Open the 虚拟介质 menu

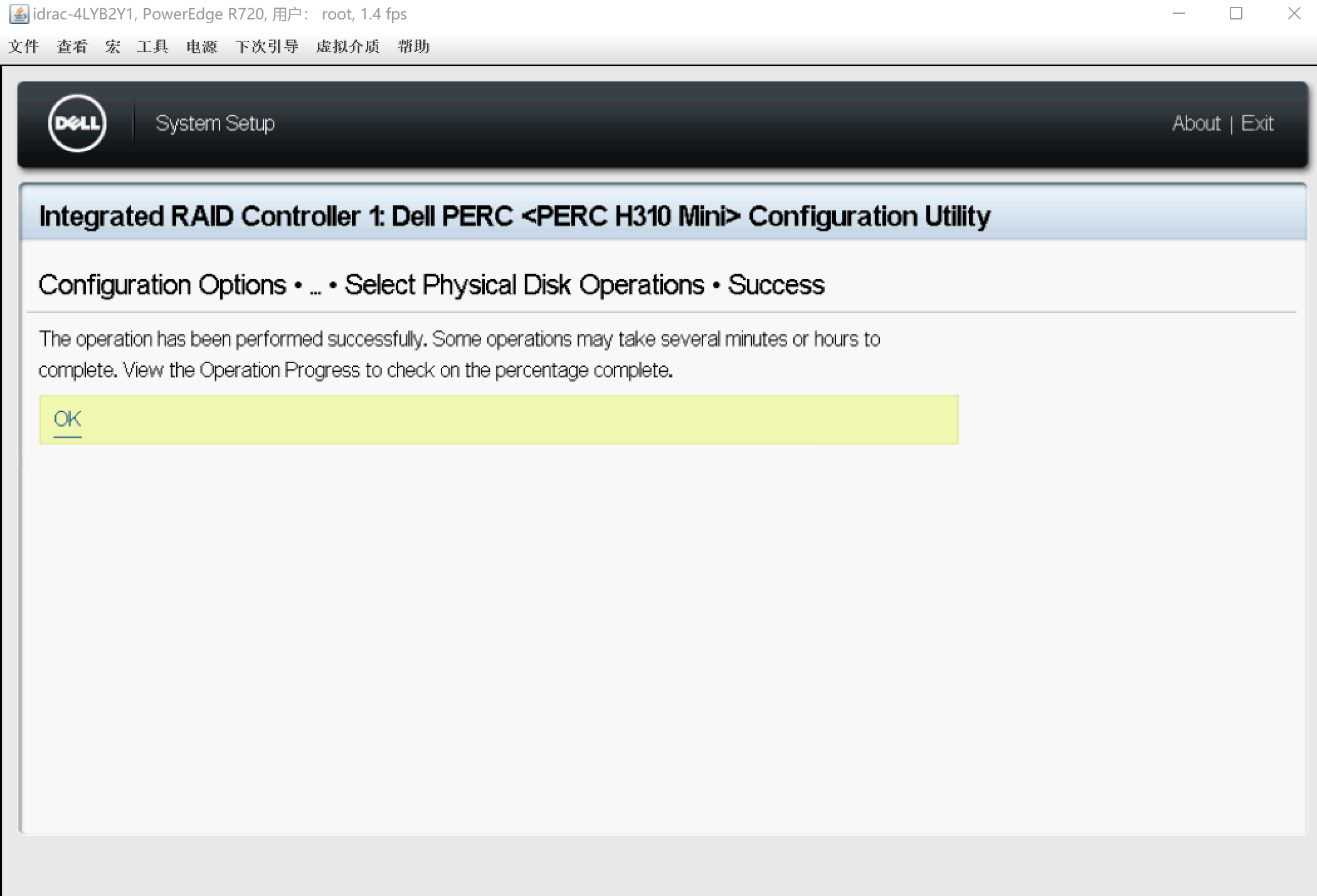click(x=347, y=46)
